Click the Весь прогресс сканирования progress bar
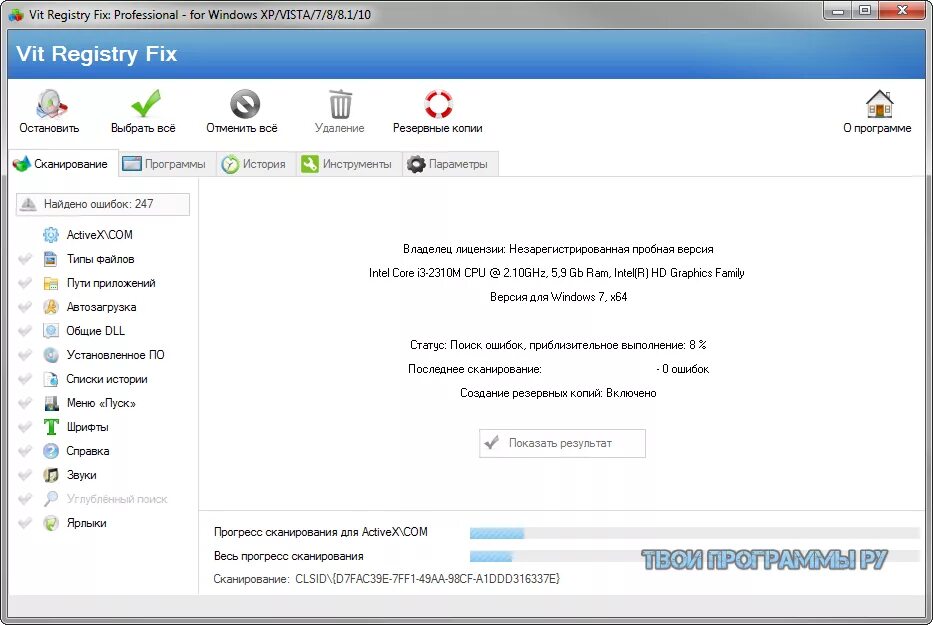The image size is (933, 625). tap(694, 557)
